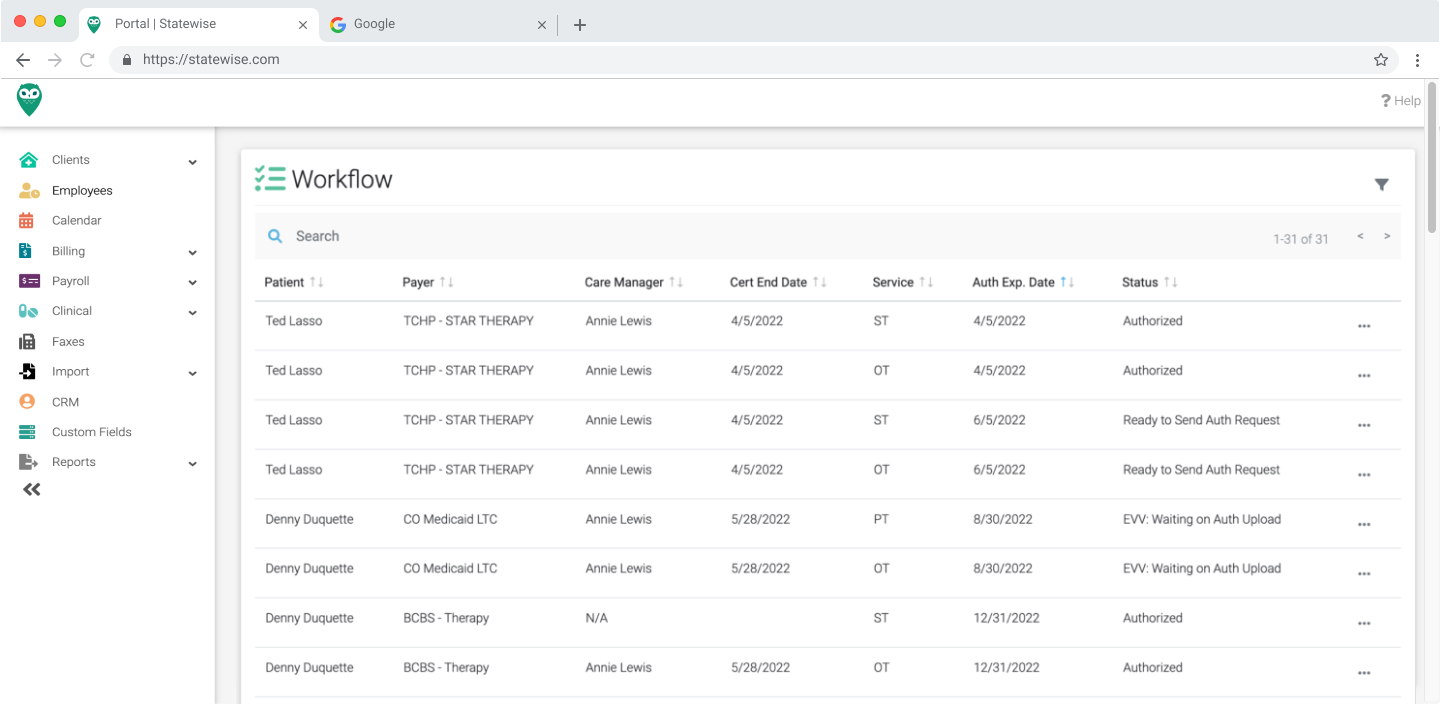
Task: Click the Billing document icon
Action: click(25, 251)
